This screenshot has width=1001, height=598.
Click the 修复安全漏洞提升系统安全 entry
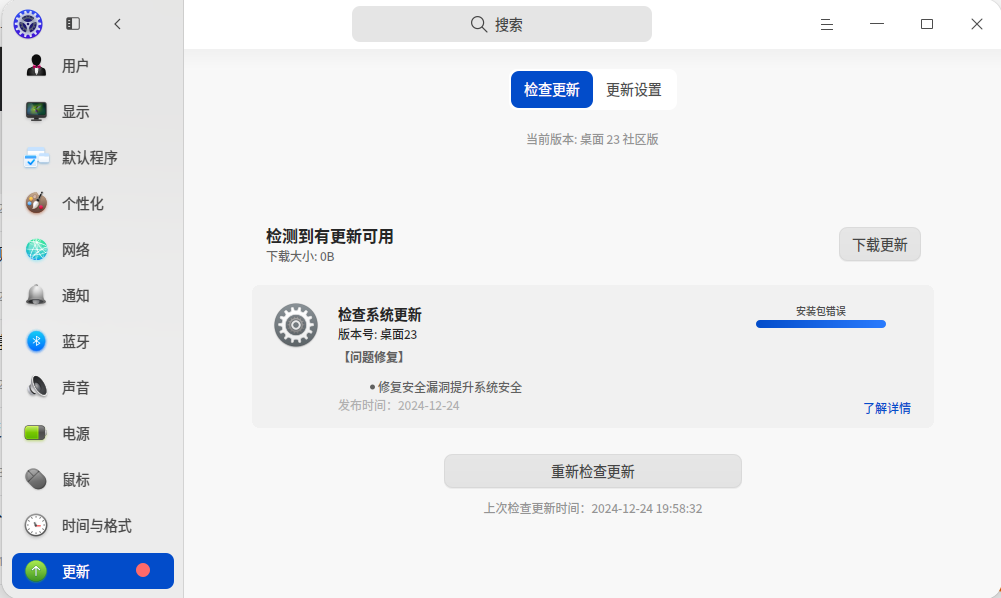point(449,387)
